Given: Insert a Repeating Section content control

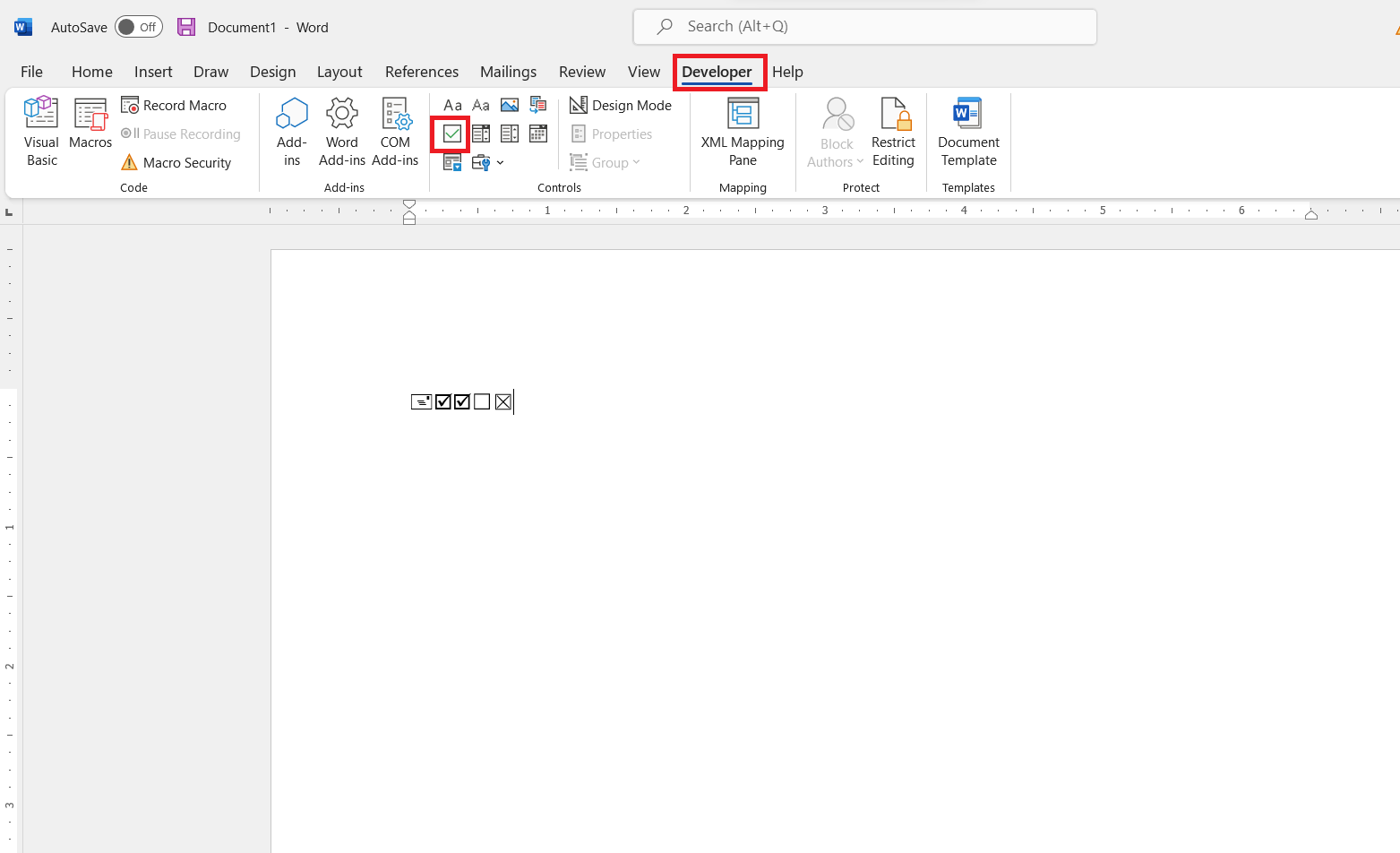Looking at the screenshot, I should (x=452, y=163).
